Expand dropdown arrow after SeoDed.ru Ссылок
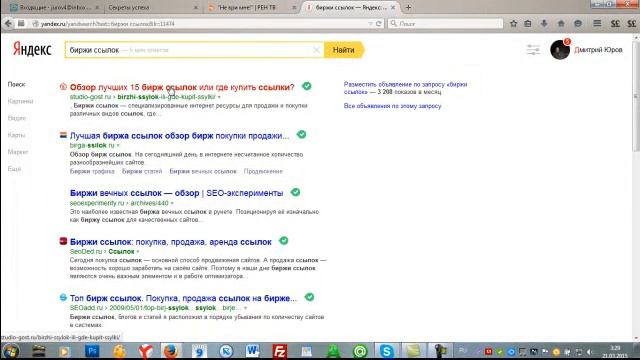The image size is (640, 360). [138, 252]
